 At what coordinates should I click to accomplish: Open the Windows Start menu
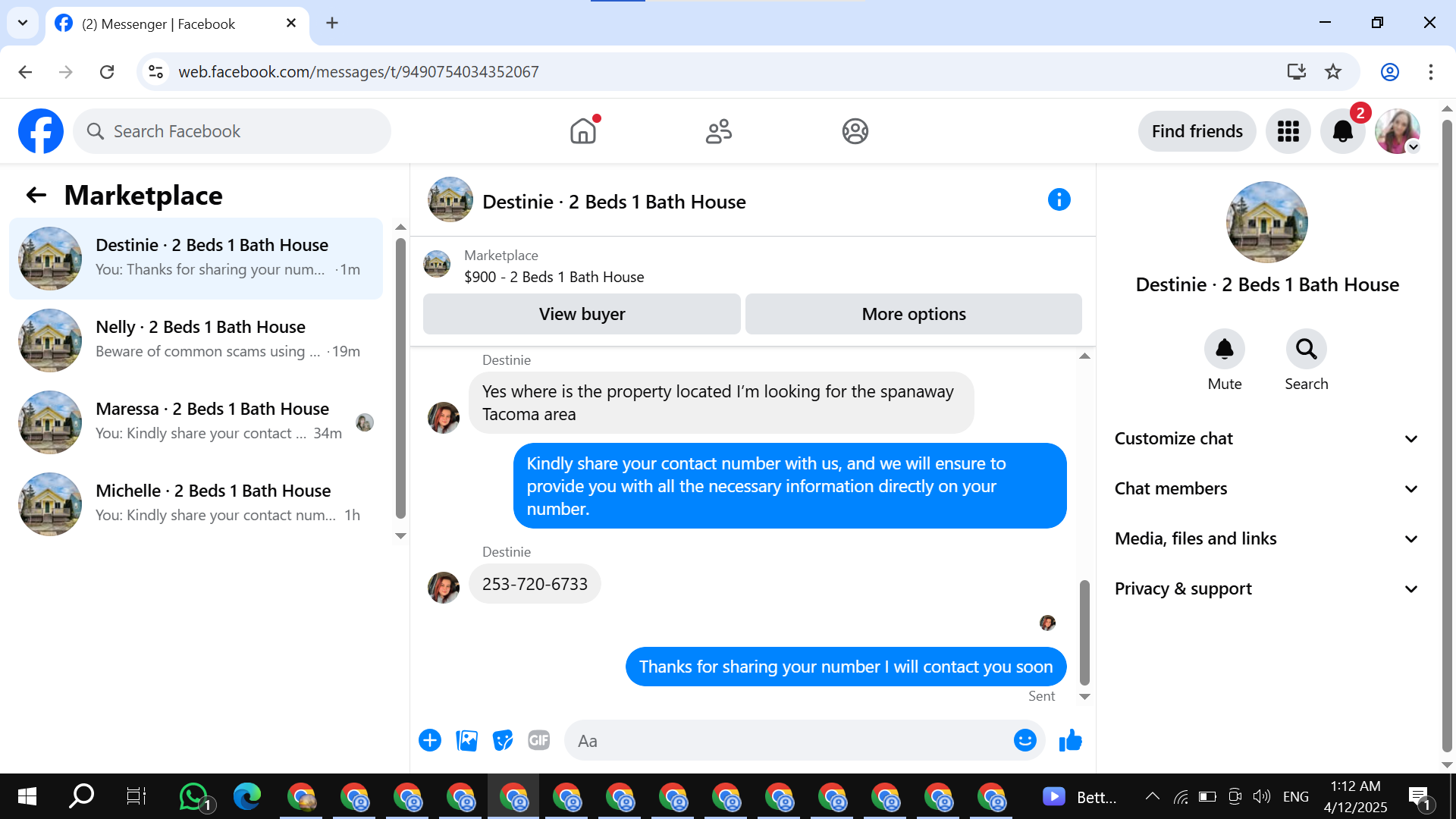pyautogui.click(x=27, y=796)
